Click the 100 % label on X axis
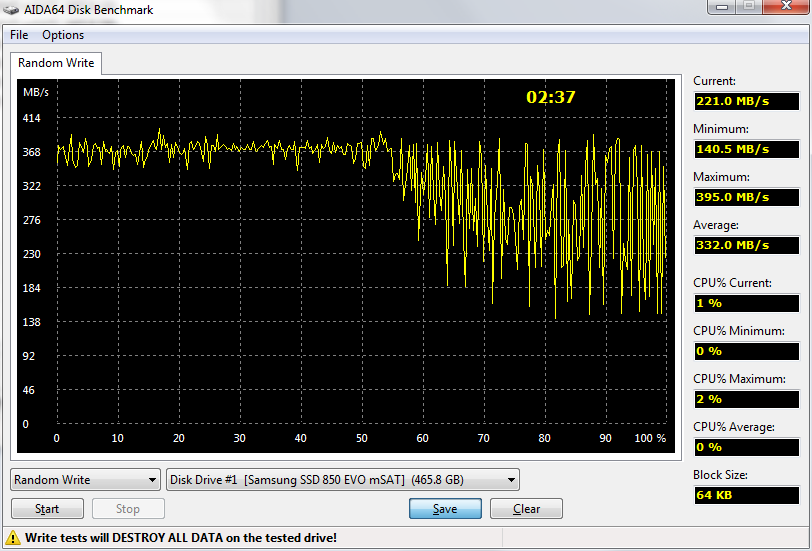The width and height of the screenshot is (812, 551). (x=650, y=438)
